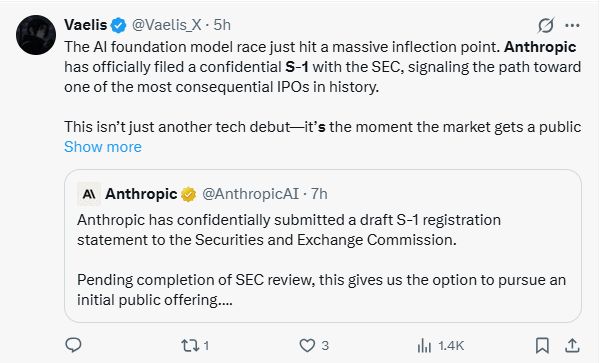600x363 pixels.
Task: Share the tweet via upload icon
Action: click(572, 345)
